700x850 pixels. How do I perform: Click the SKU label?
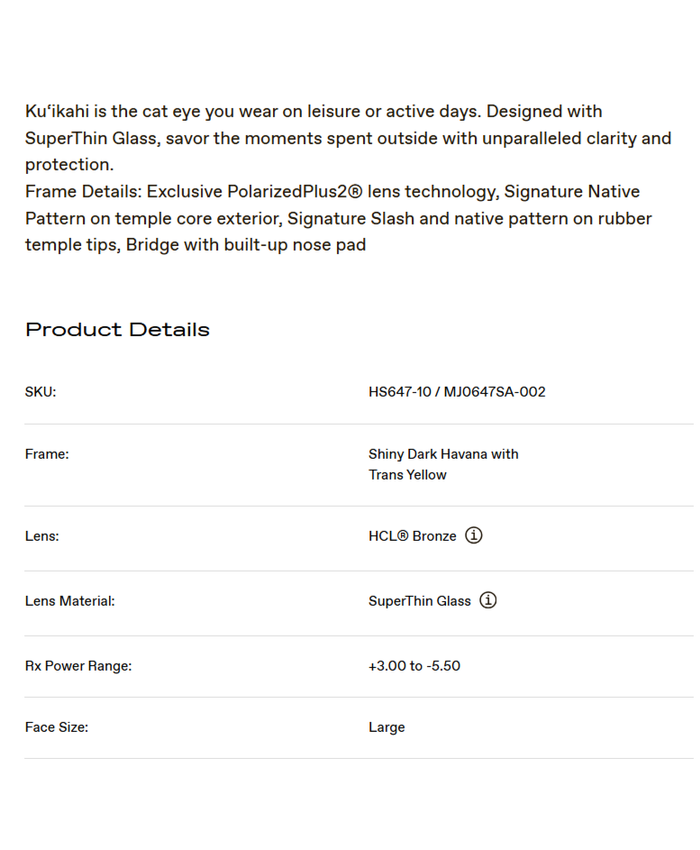[x=41, y=392]
